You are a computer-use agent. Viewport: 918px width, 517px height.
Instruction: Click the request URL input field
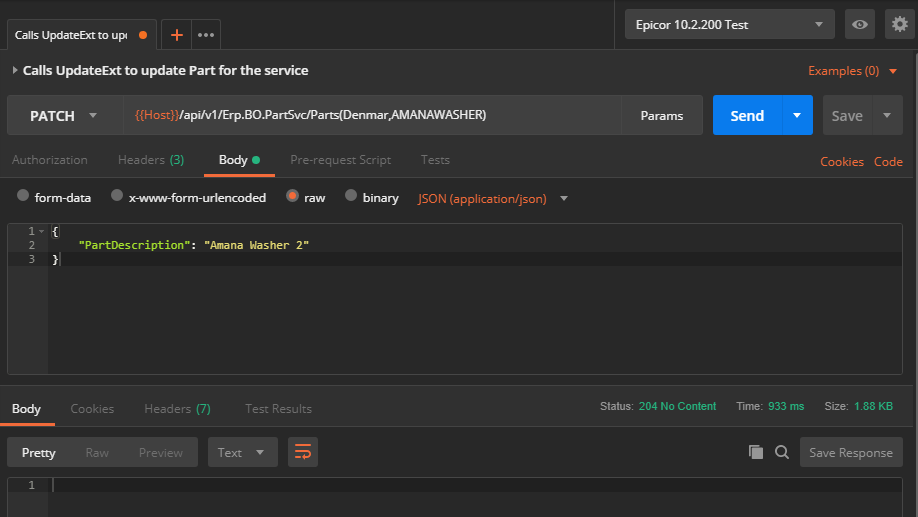[x=370, y=116]
